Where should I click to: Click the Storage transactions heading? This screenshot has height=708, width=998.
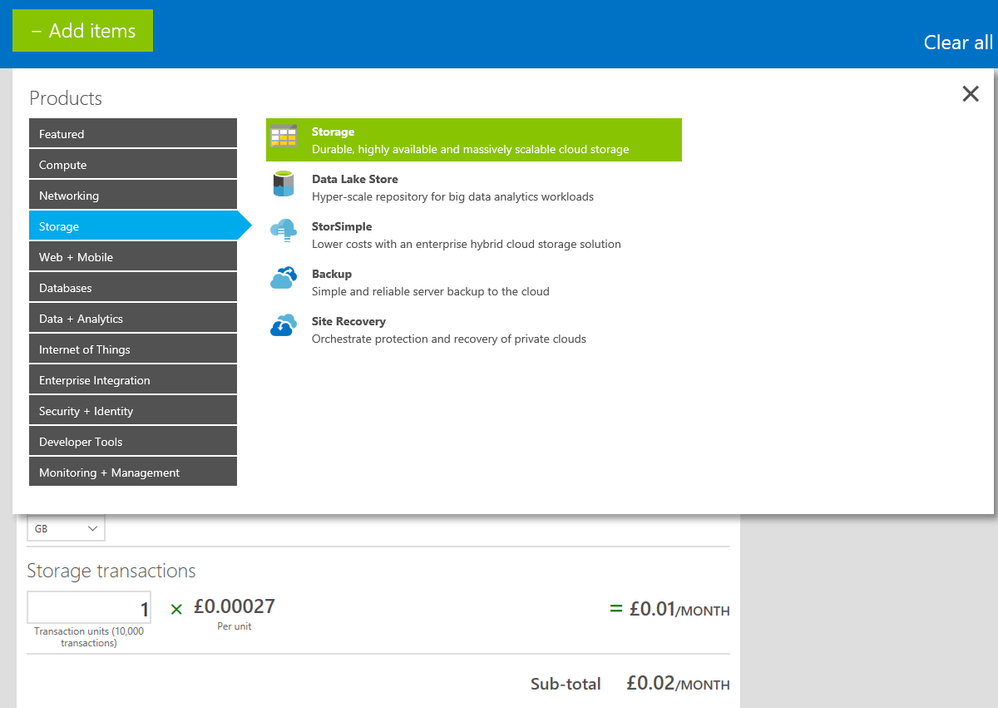(x=111, y=570)
